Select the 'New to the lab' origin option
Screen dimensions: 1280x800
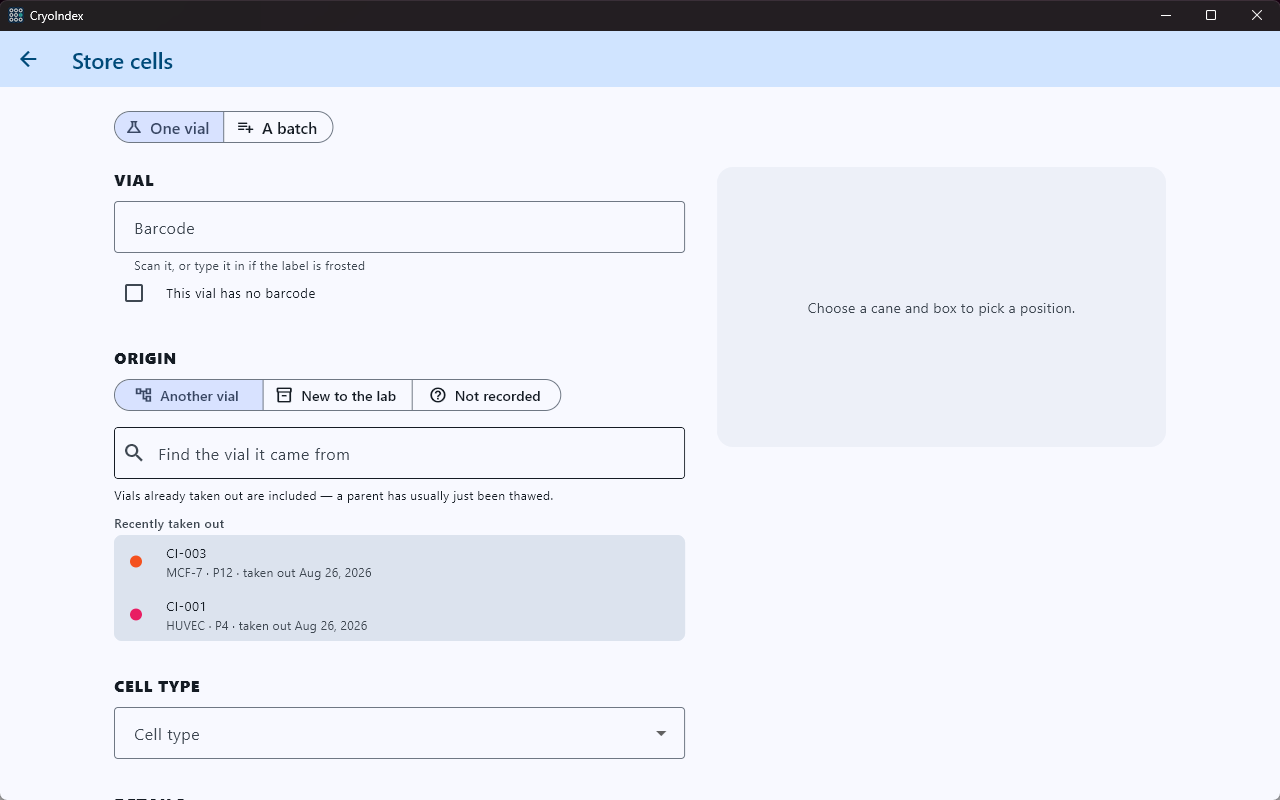(338, 395)
